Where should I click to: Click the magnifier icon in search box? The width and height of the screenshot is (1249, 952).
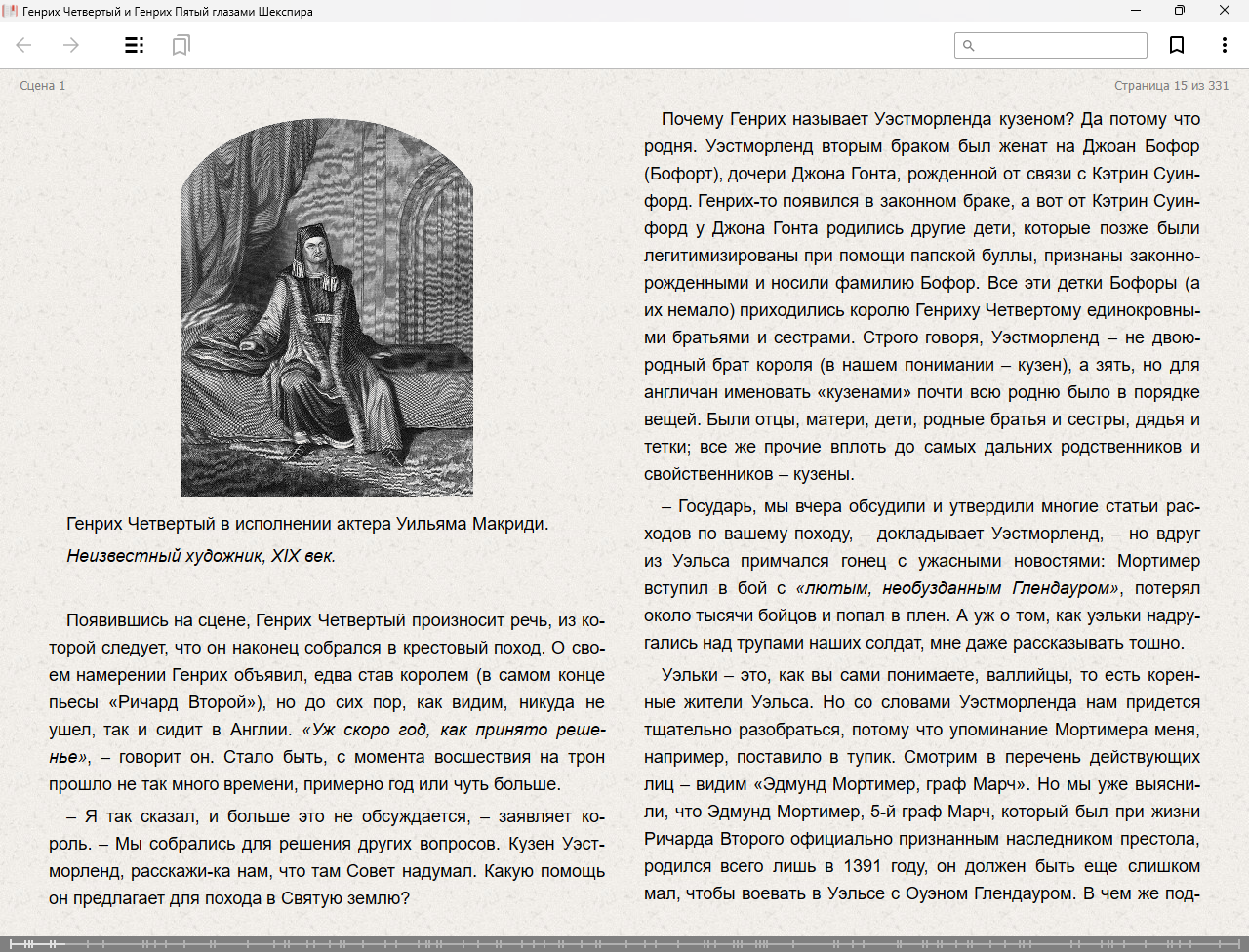(x=969, y=45)
